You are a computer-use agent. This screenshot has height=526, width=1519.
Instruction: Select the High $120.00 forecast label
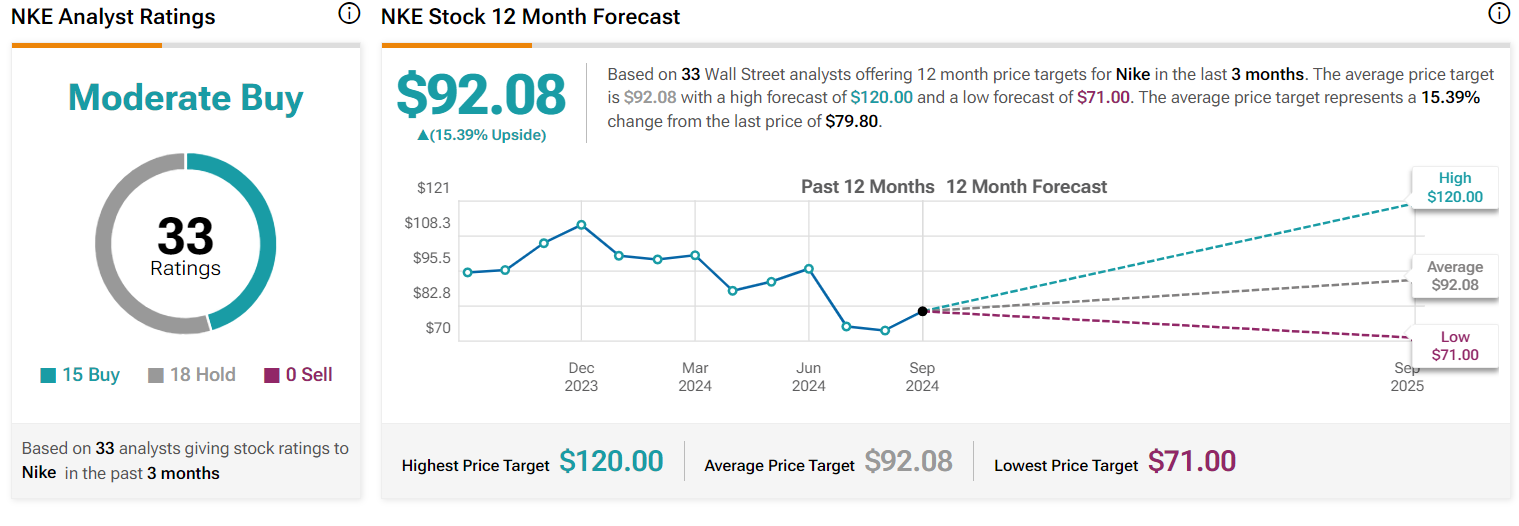[1454, 188]
